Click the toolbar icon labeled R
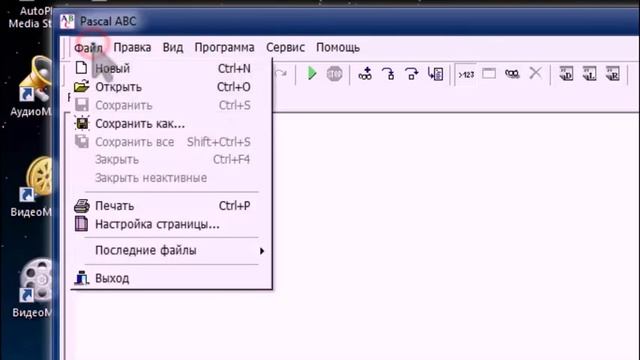 pyautogui.click(x=613, y=74)
